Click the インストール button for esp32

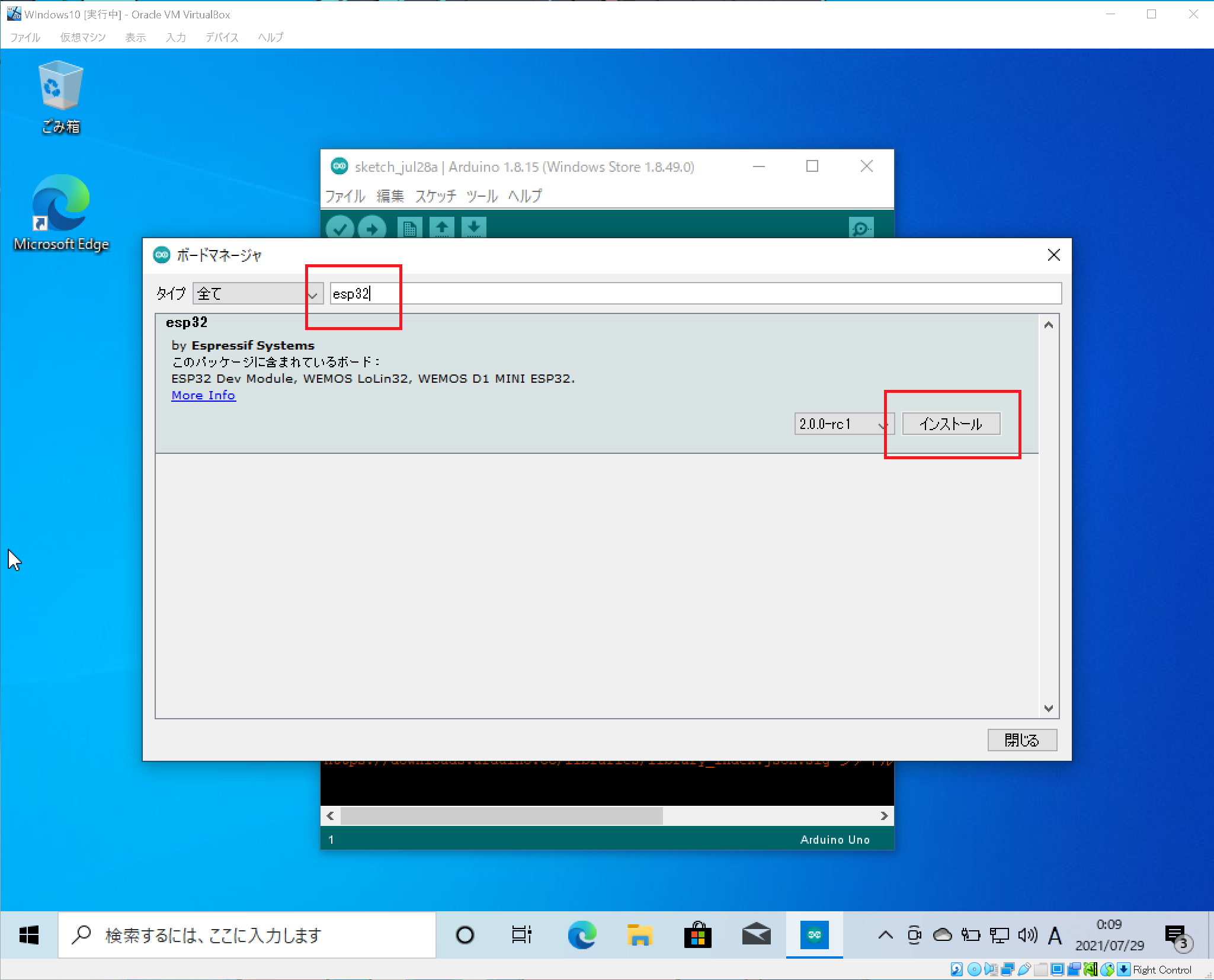coord(951,424)
